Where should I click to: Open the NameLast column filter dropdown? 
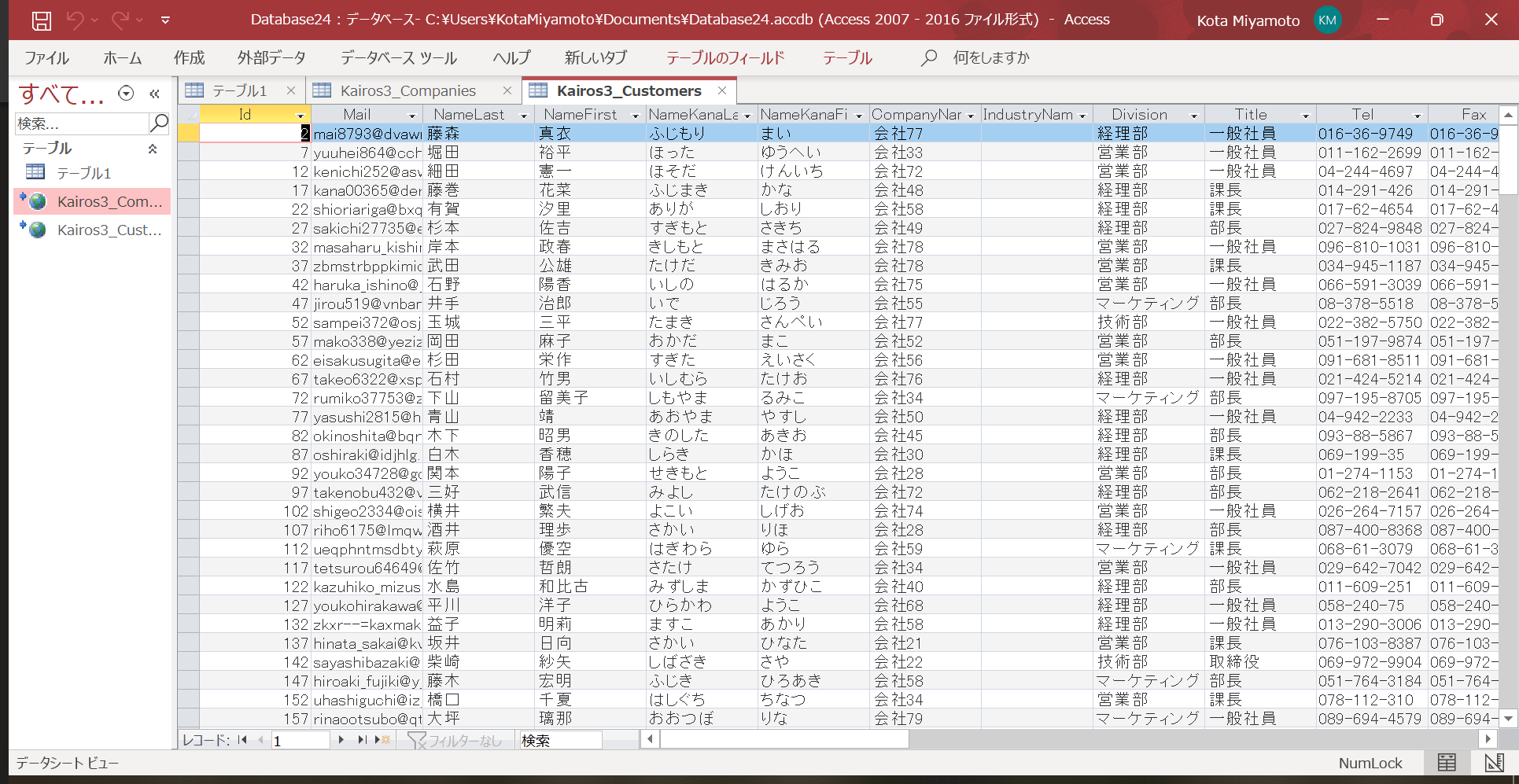[524, 116]
